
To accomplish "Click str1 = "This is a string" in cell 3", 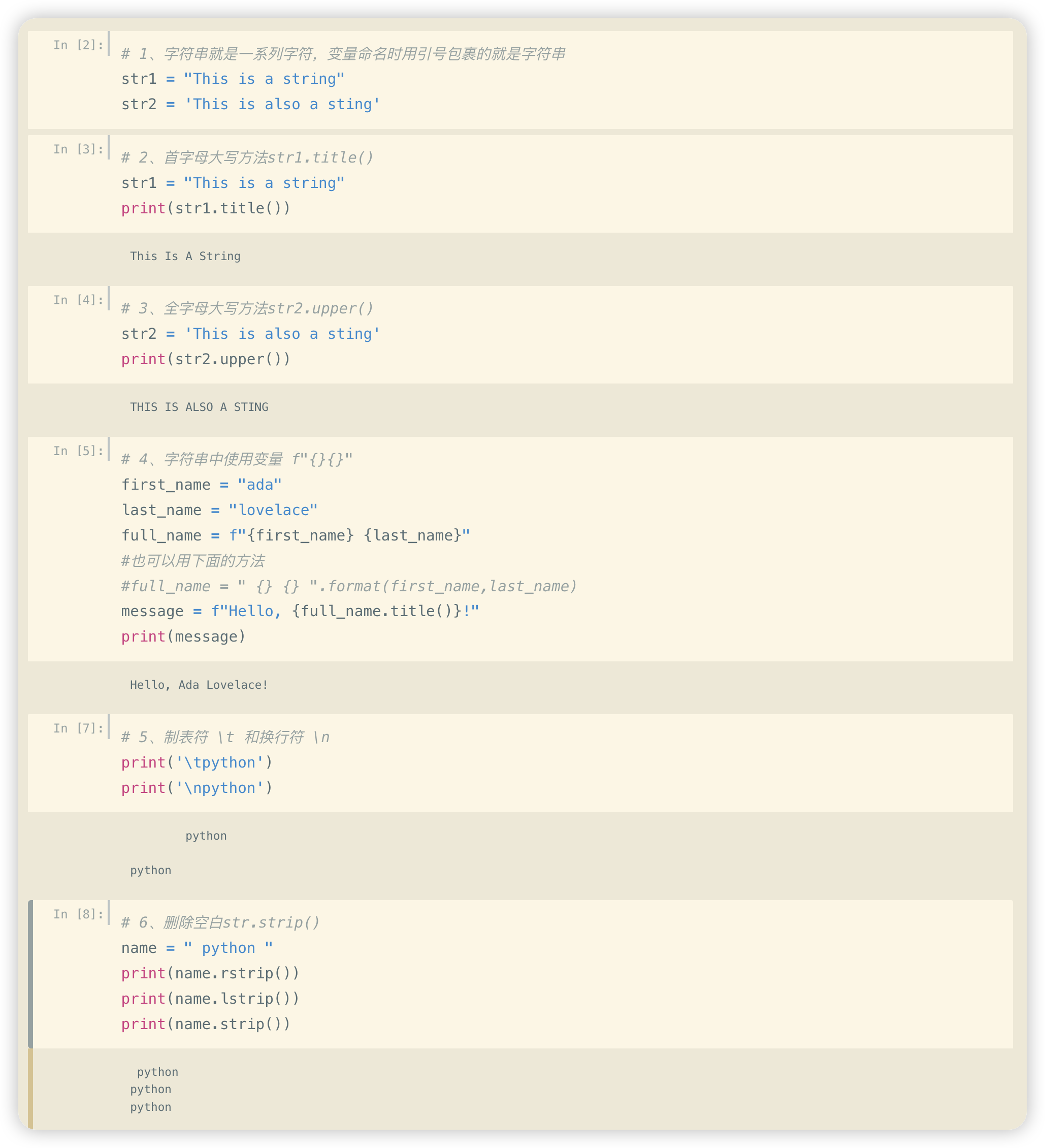I will [233, 183].
